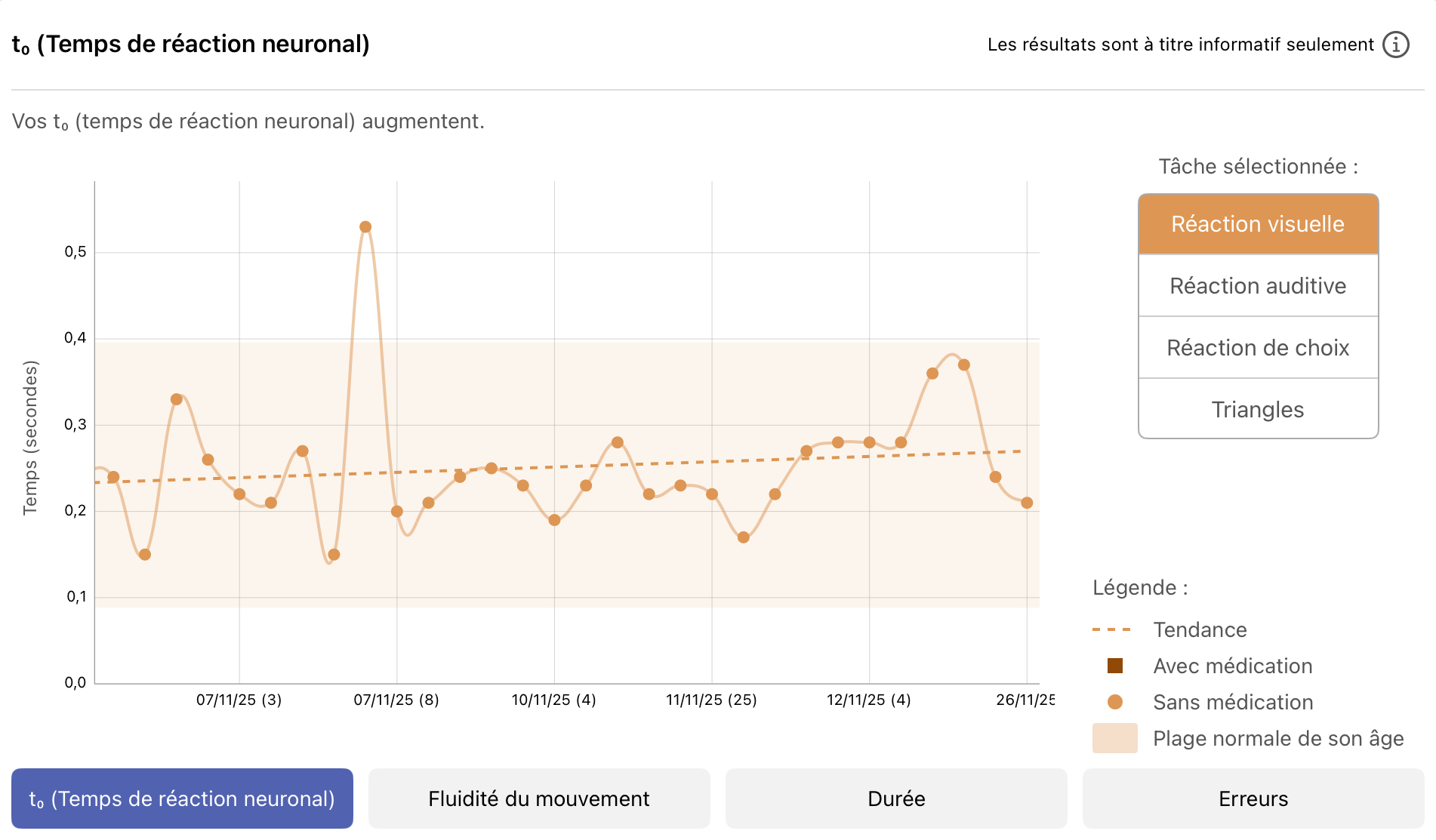The height and width of the screenshot is (840, 1436).
Task: Click the last data point at 26/11/25
Action: pos(1027,503)
